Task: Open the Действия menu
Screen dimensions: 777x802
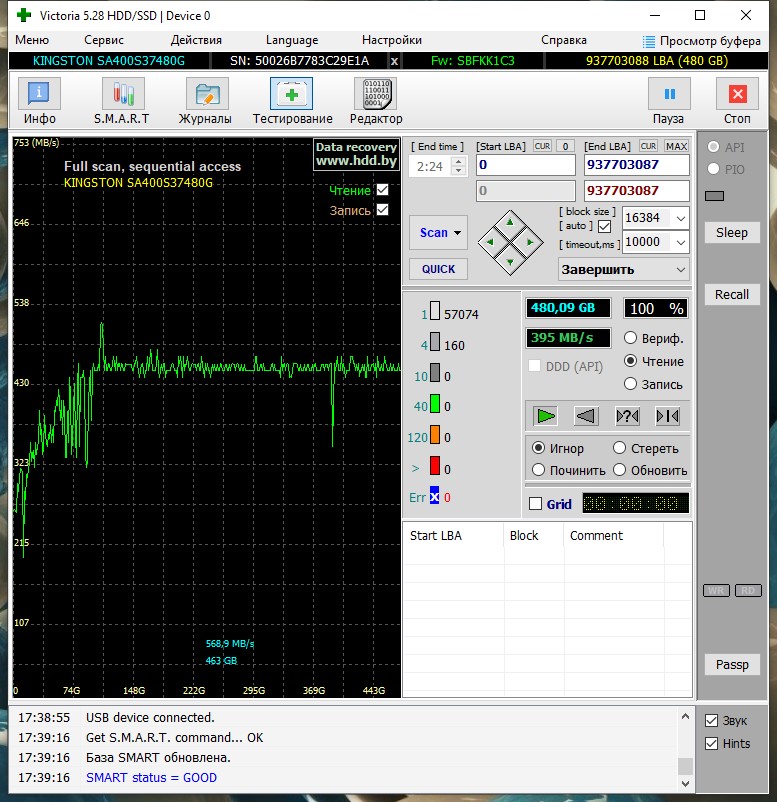Action: [x=196, y=40]
